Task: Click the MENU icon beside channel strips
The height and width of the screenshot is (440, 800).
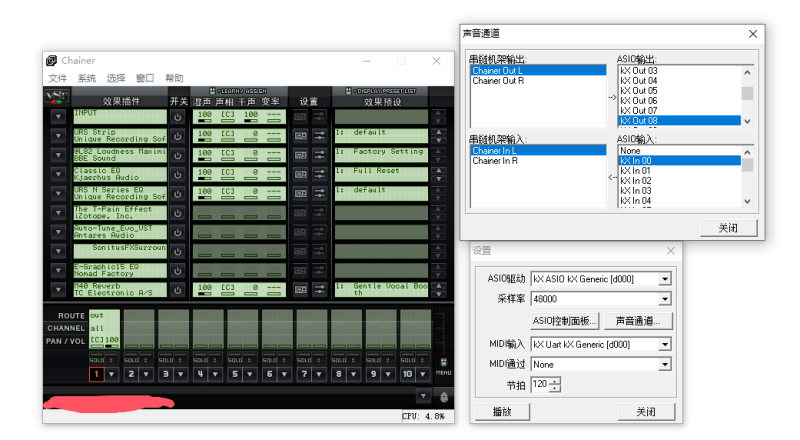Action: [443, 366]
